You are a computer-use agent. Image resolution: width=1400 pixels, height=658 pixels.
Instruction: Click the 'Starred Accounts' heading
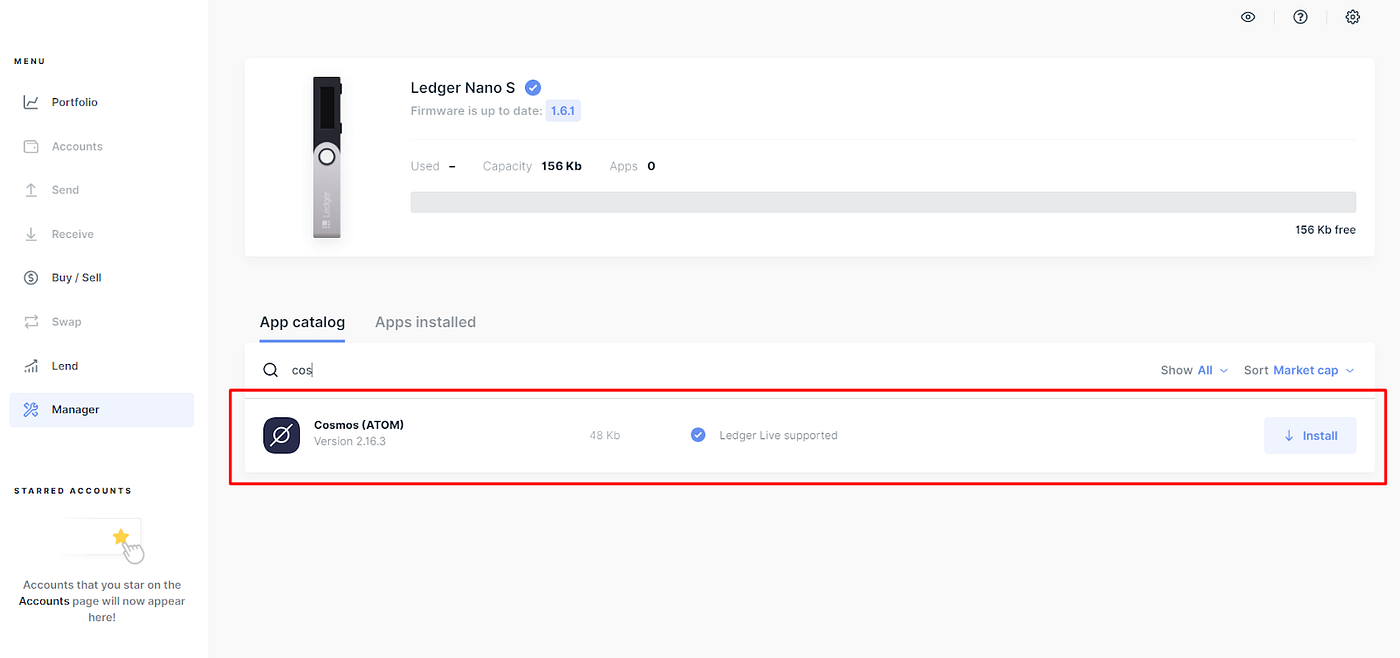[73, 491]
